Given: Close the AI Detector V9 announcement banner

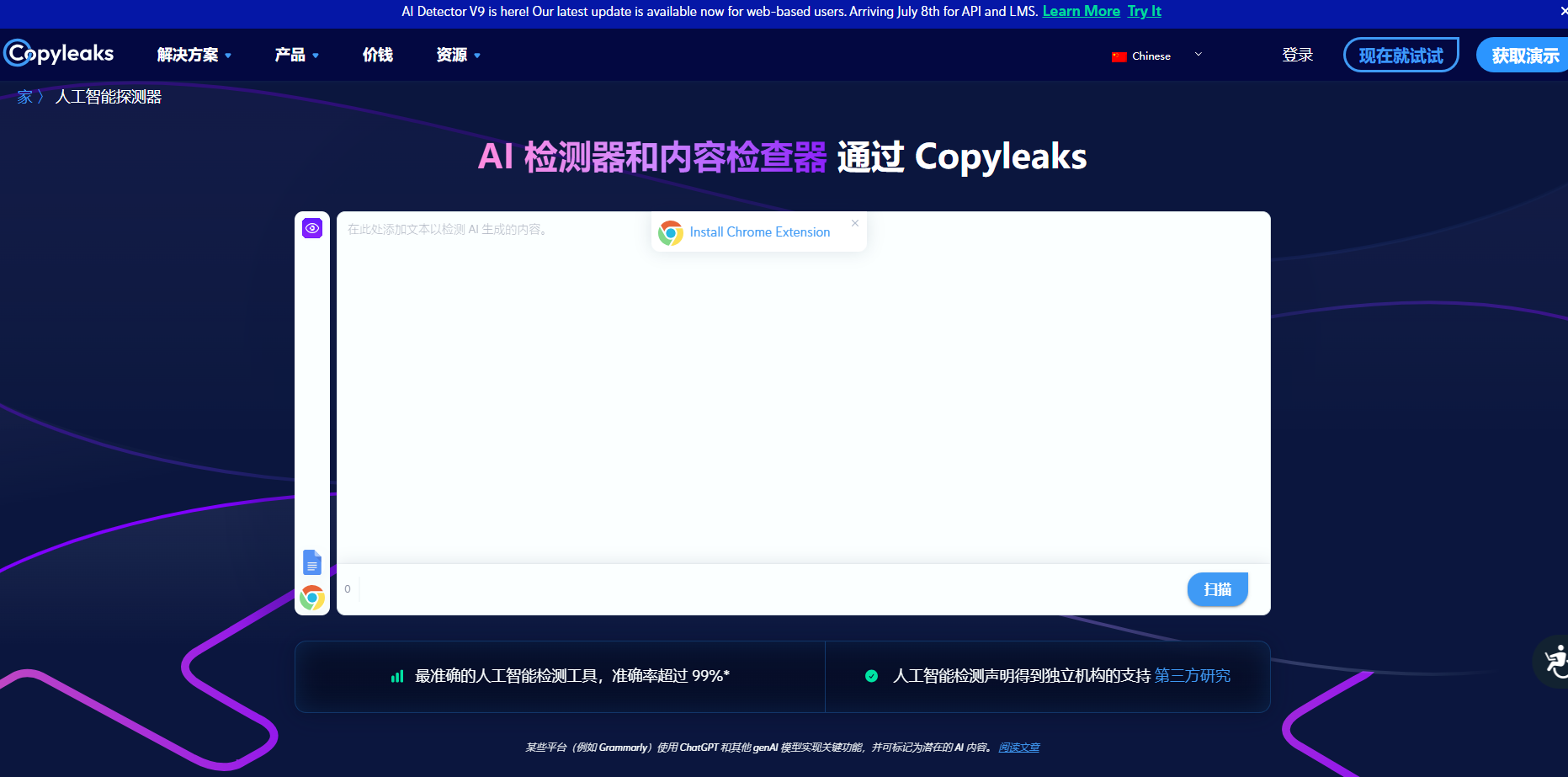Looking at the screenshot, I should tap(1563, 11).
